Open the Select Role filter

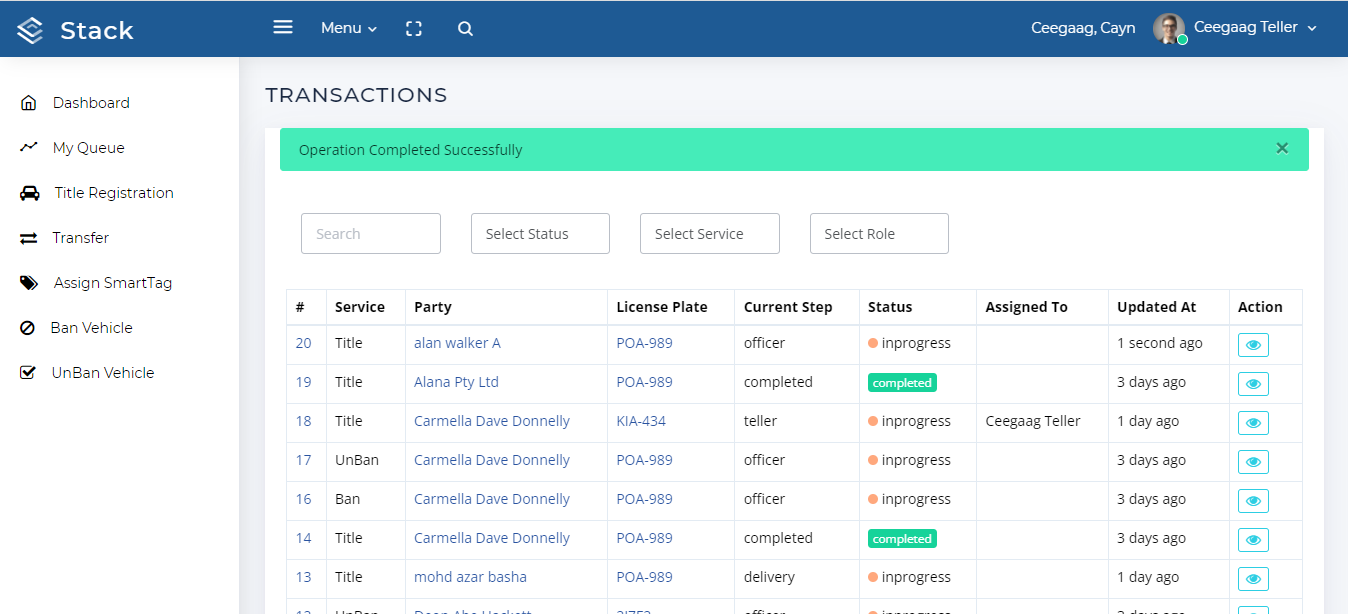coord(879,233)
